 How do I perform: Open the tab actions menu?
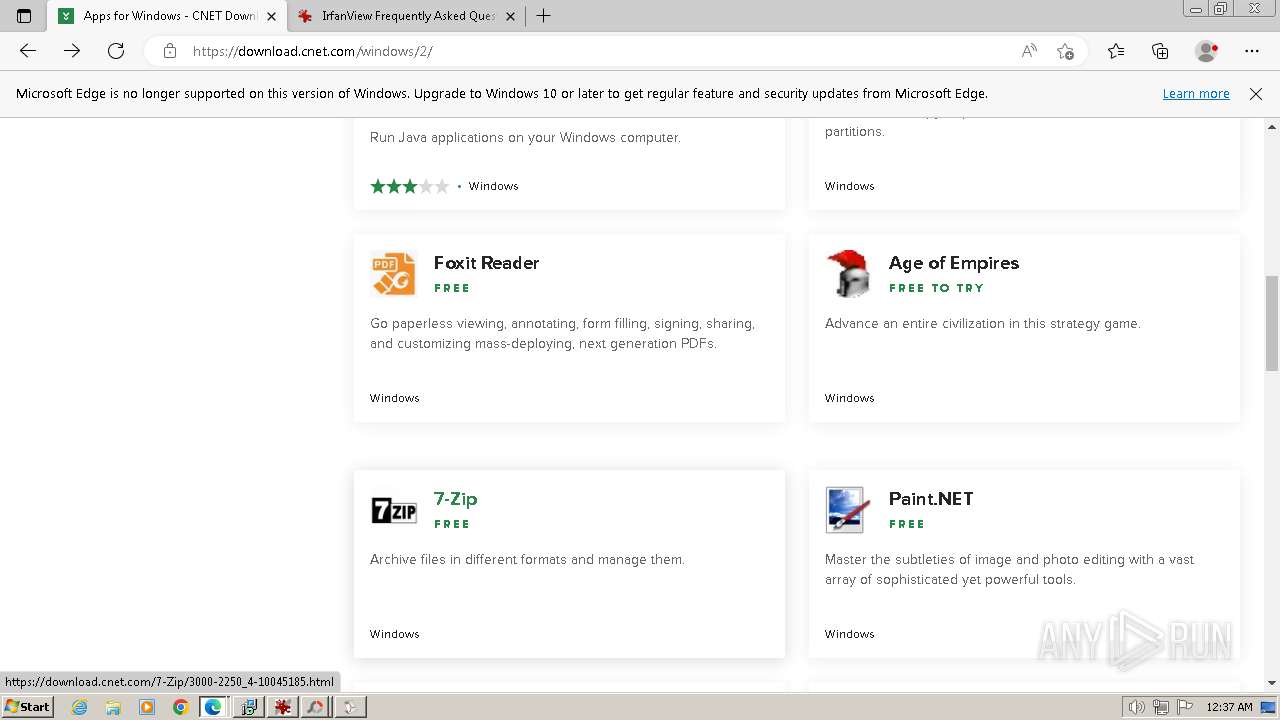(x=24, y=16)
